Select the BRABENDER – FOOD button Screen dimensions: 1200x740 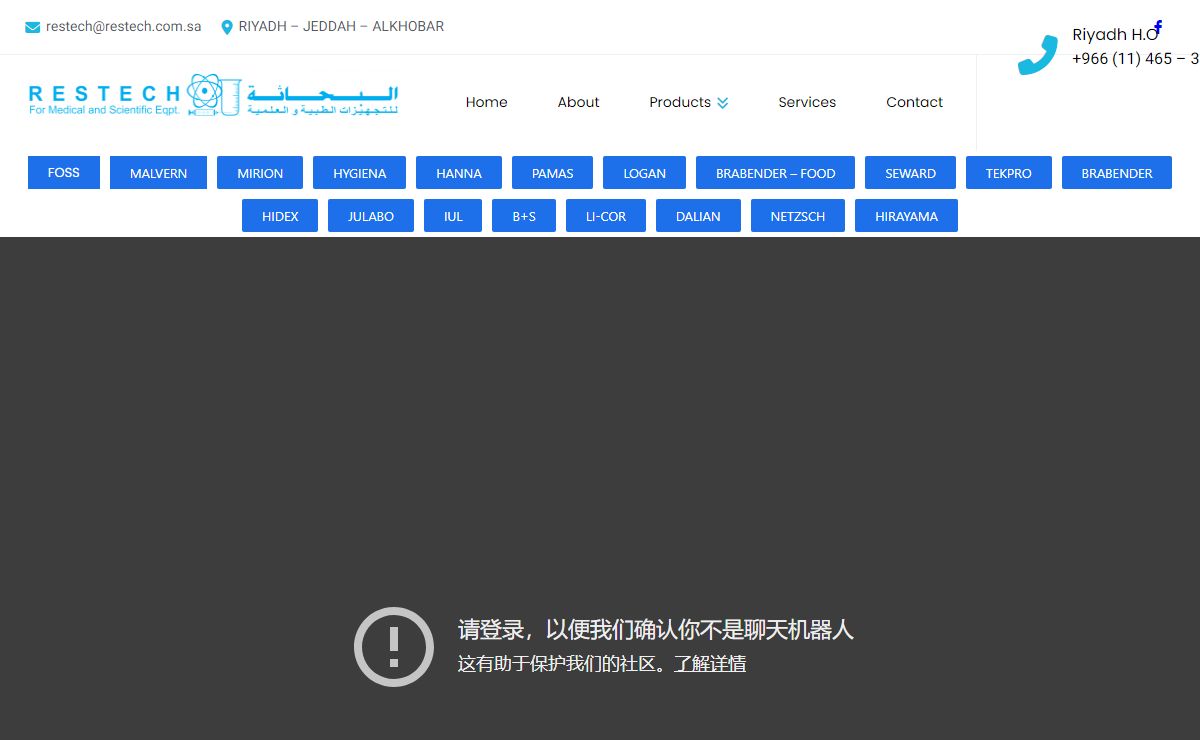pos(775,172)
